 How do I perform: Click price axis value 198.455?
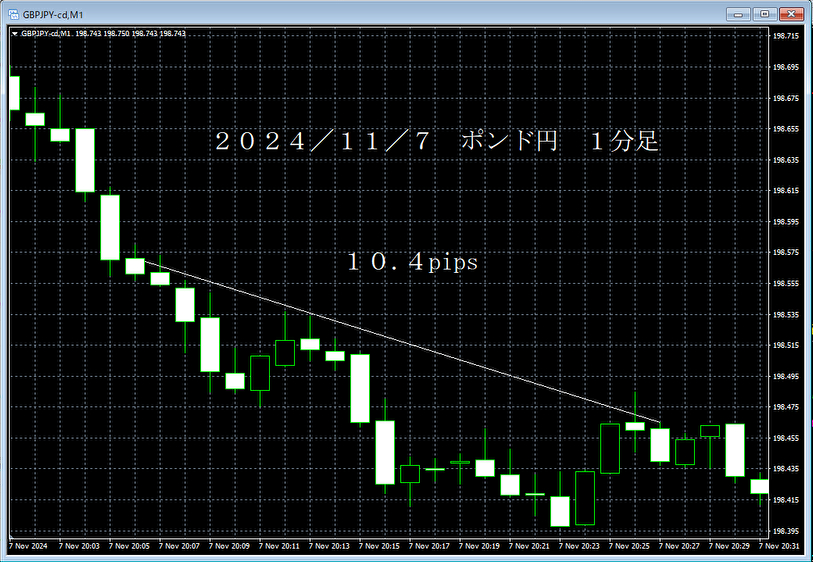786,438
